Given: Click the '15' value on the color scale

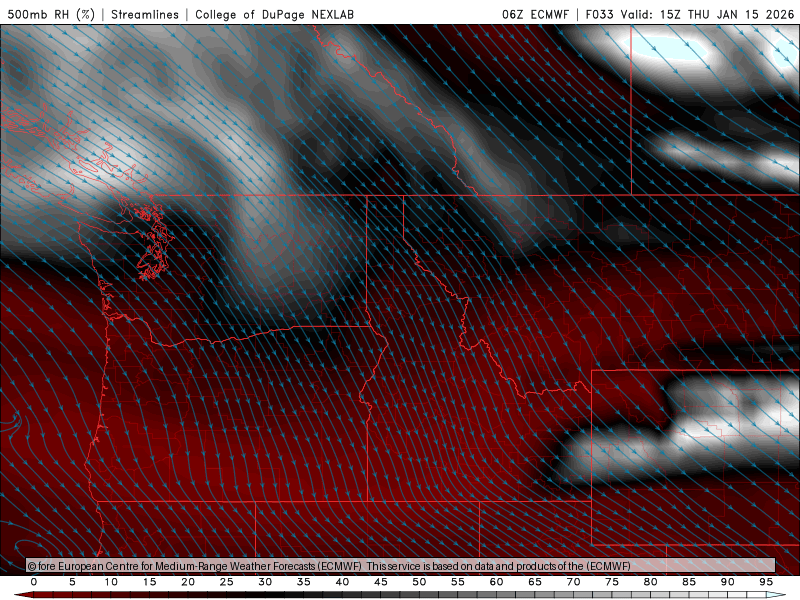Looking at the screenshot, I should coord(149,582).
